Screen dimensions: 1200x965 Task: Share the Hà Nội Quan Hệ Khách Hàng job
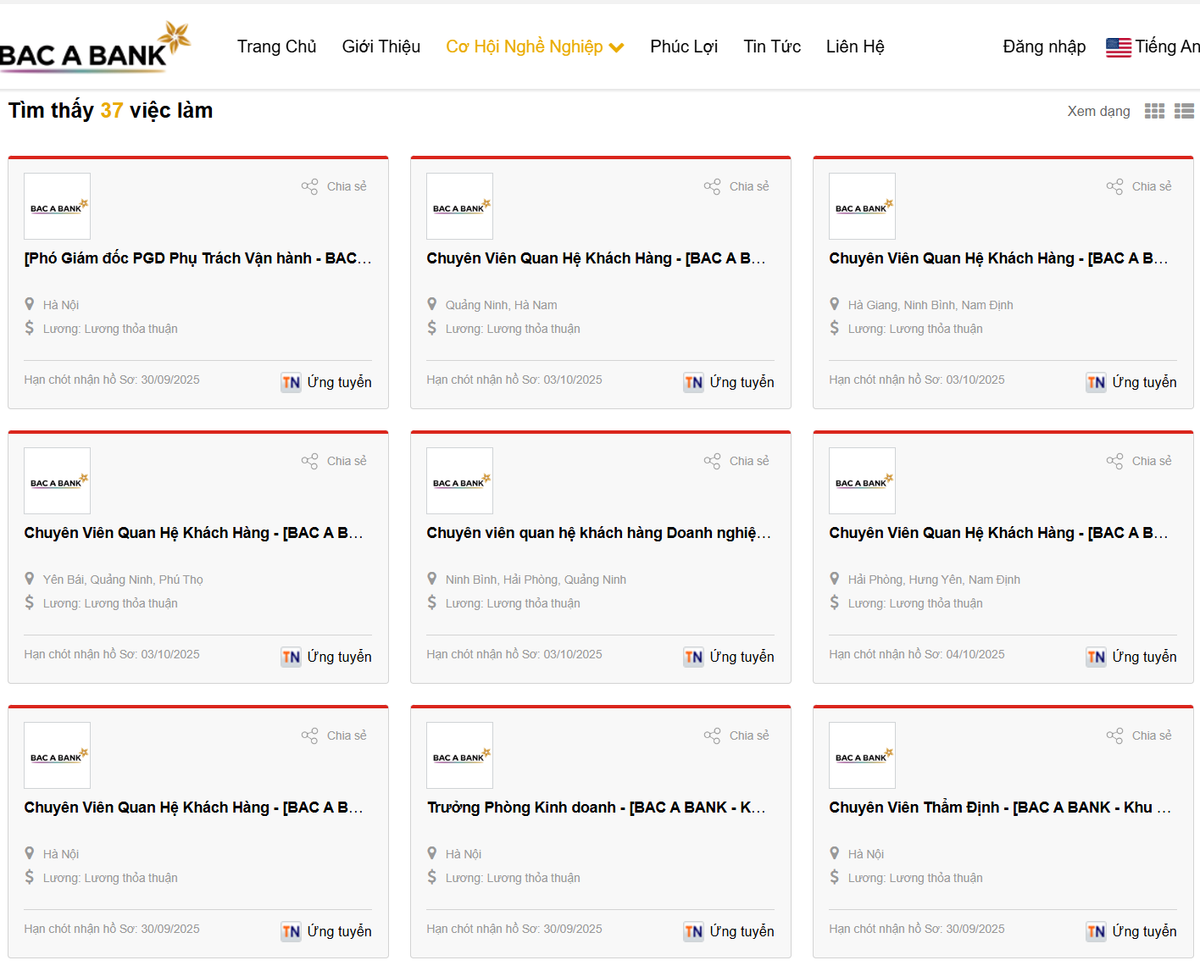pos(335,735)
